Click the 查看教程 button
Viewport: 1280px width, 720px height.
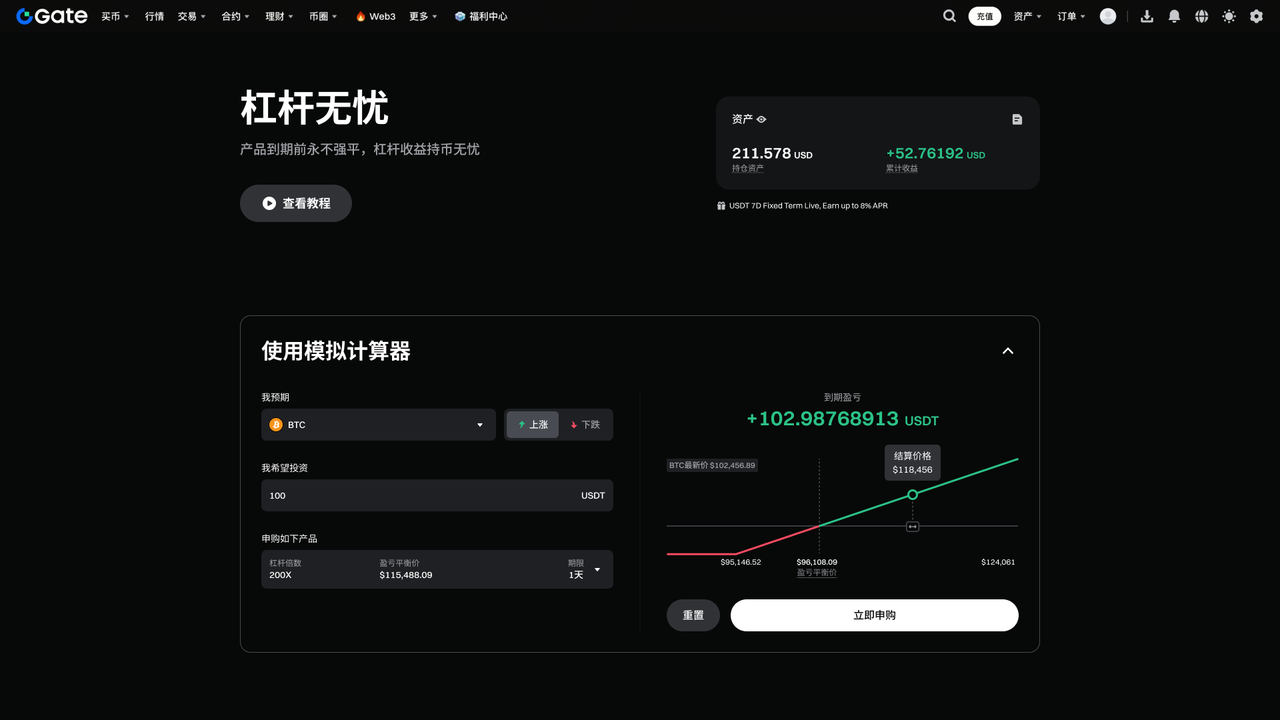pos(296,203)
